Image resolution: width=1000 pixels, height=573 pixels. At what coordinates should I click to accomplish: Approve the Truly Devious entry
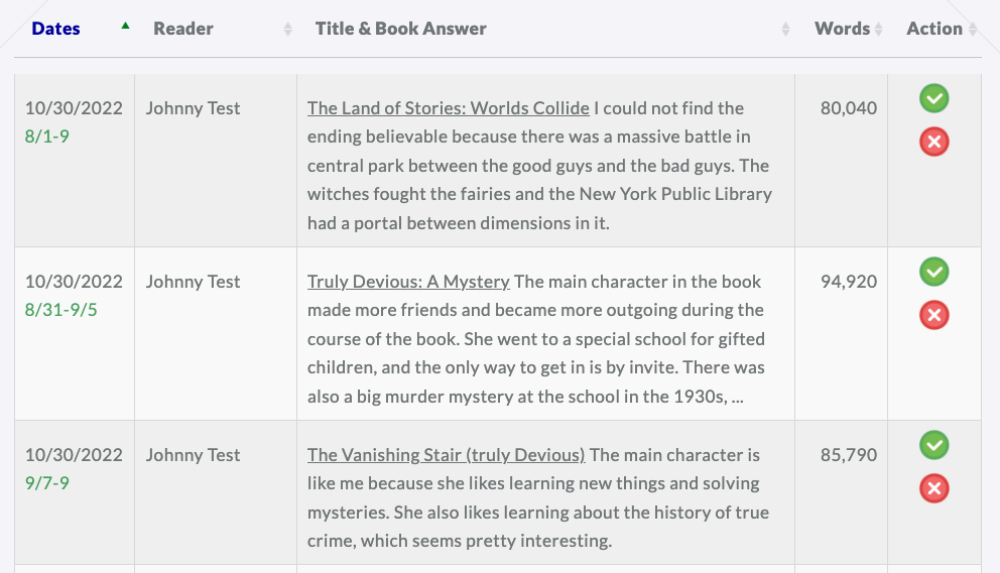coord(934,272)
